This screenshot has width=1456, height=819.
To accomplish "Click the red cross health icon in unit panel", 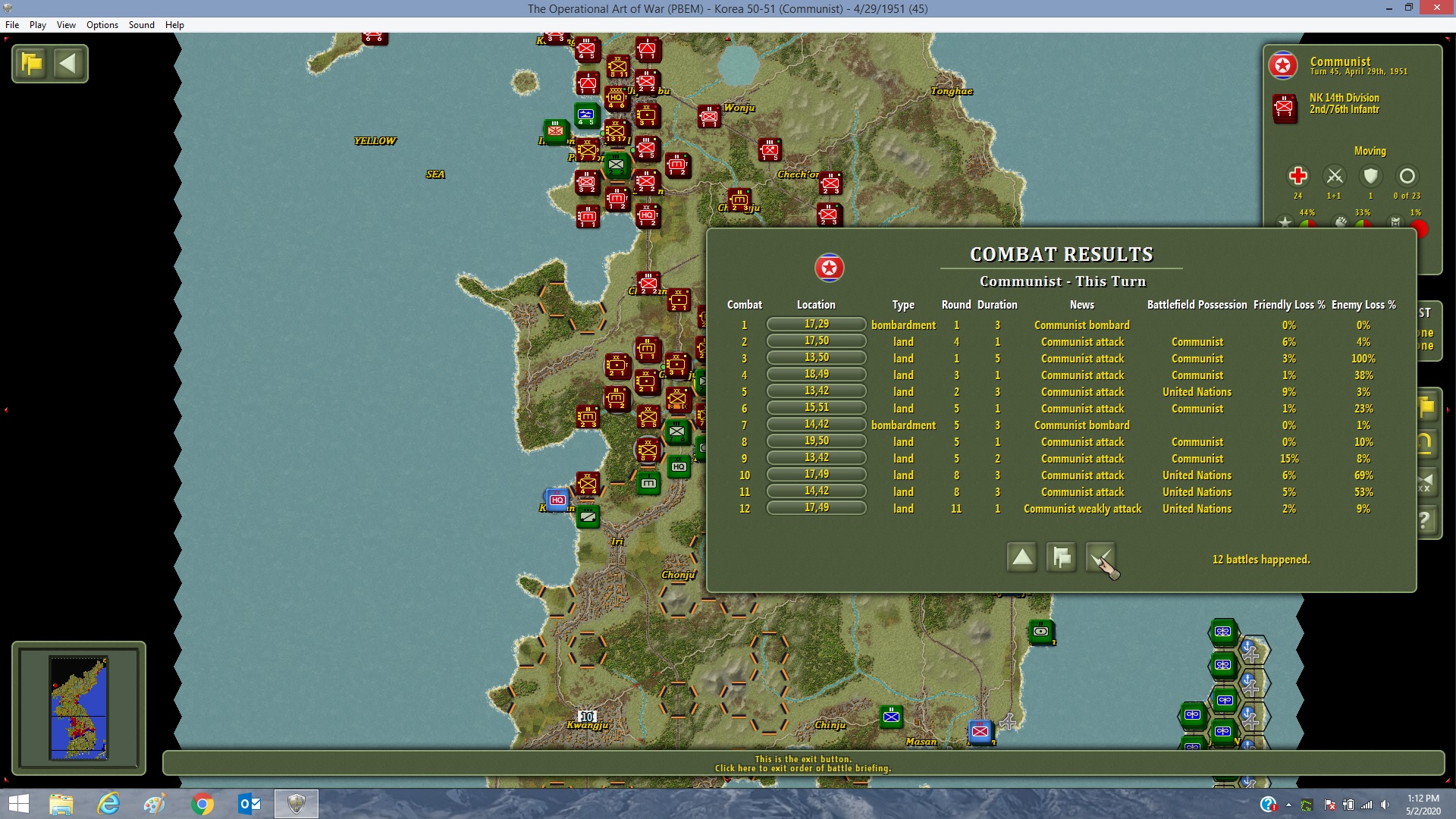I will pyautogui.click(x=1298, y=176).
